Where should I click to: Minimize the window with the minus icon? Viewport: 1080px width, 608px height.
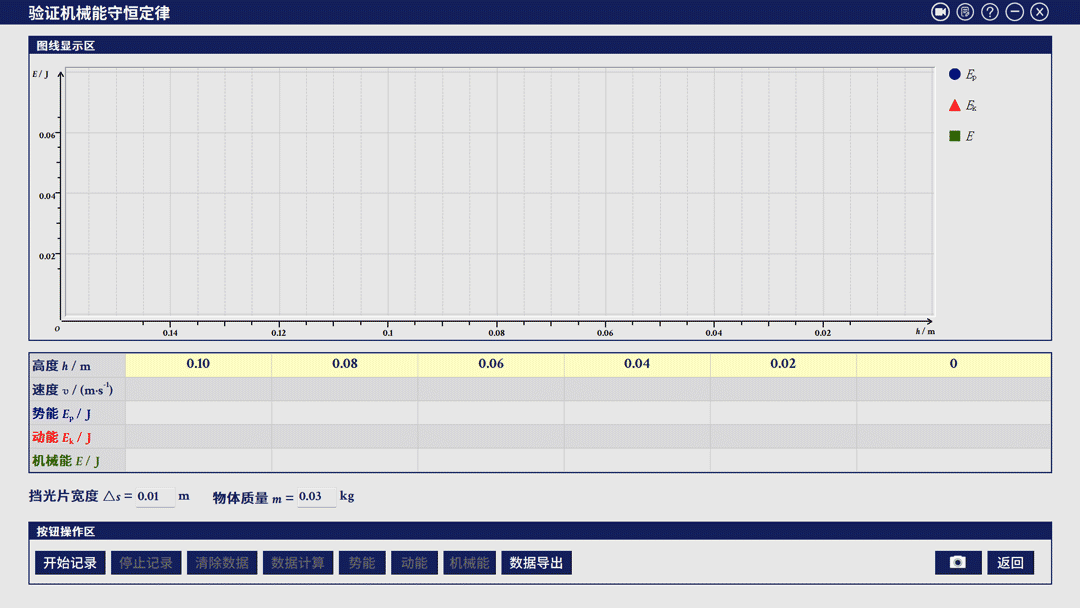pos(1015,12)
